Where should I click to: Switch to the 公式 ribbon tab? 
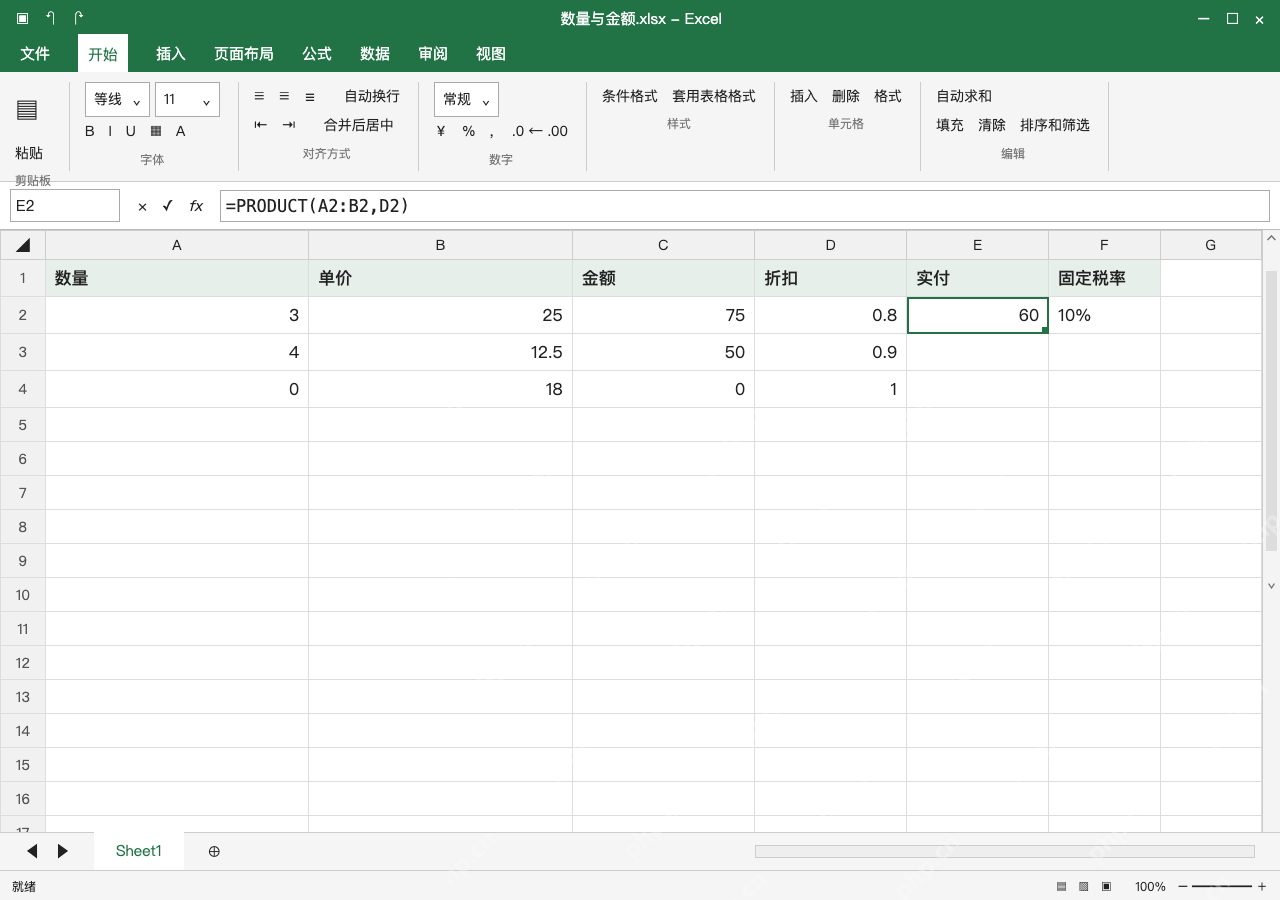pyautogui.click(x=317, y=54)
